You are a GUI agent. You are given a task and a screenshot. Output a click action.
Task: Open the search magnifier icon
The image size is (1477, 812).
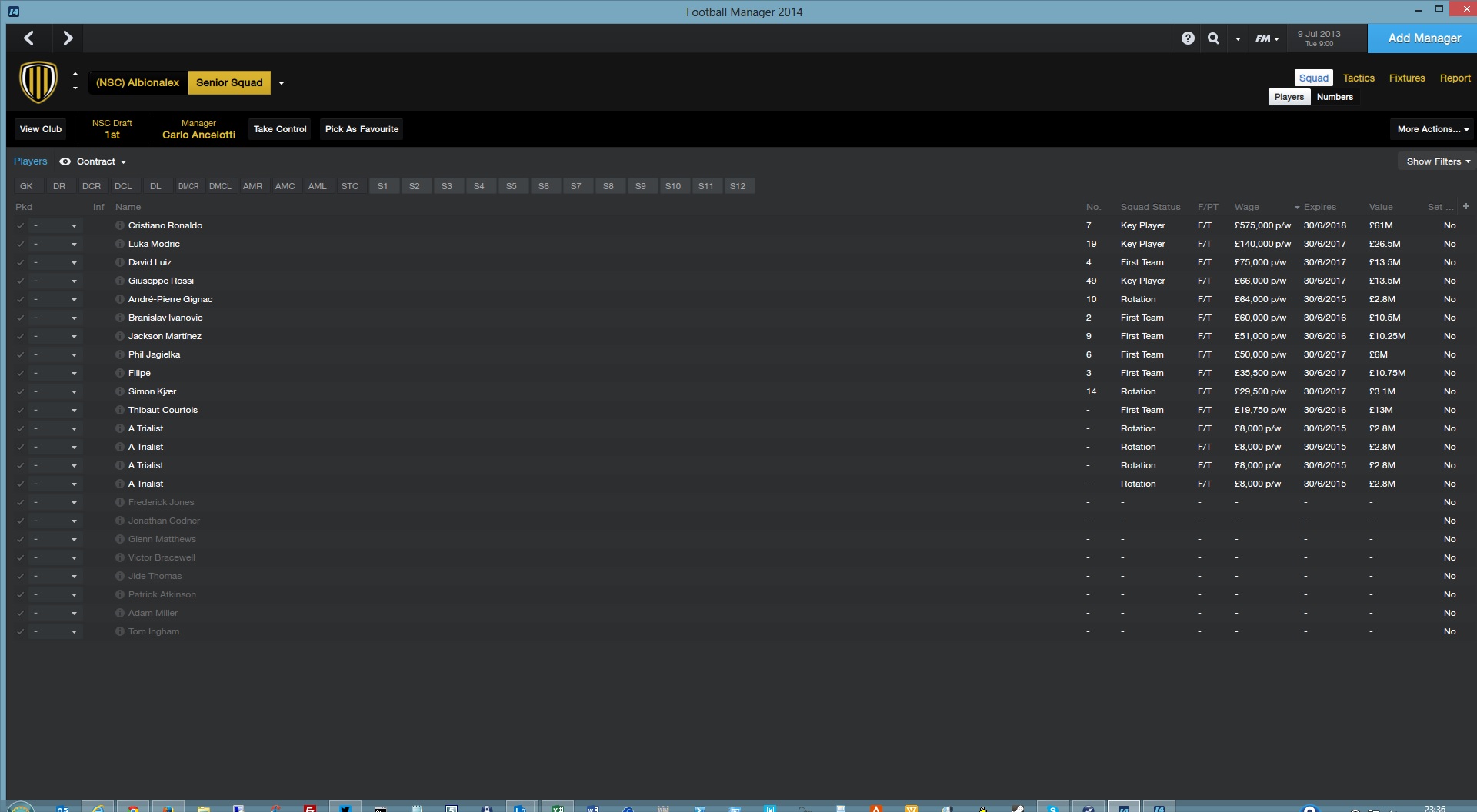coord(1213,38)
